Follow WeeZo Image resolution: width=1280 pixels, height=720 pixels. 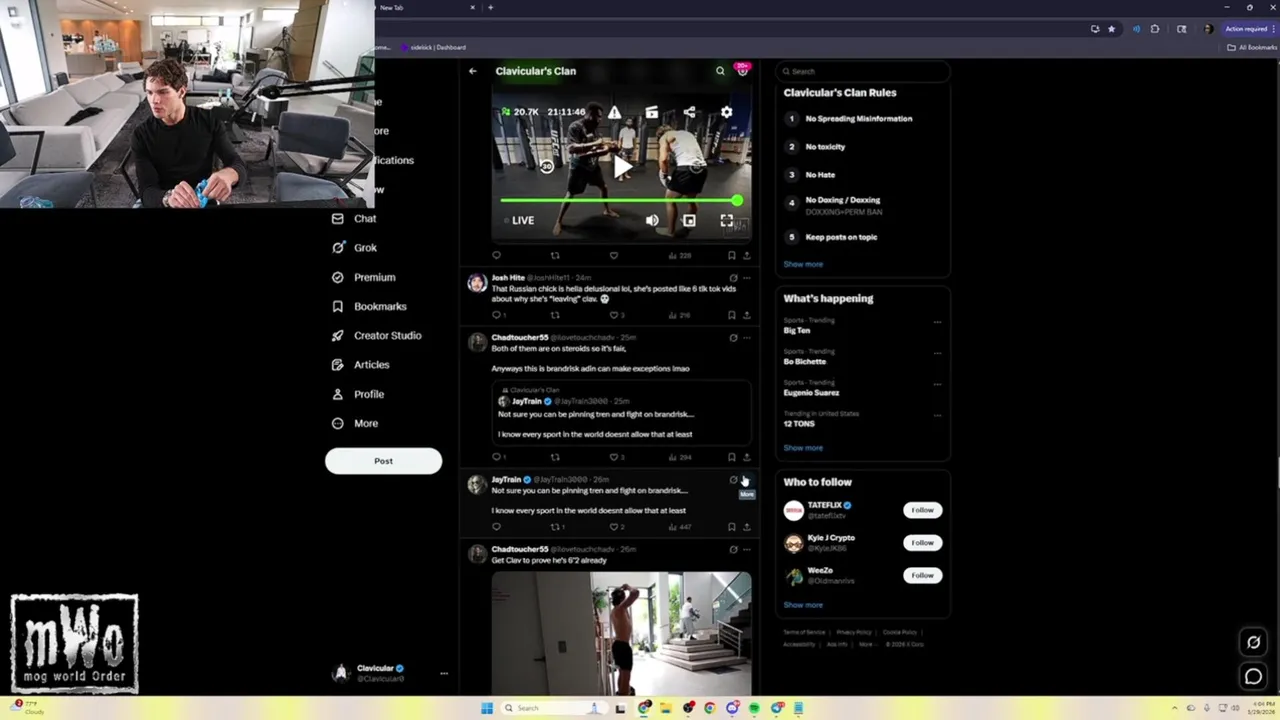coord(922,575)
